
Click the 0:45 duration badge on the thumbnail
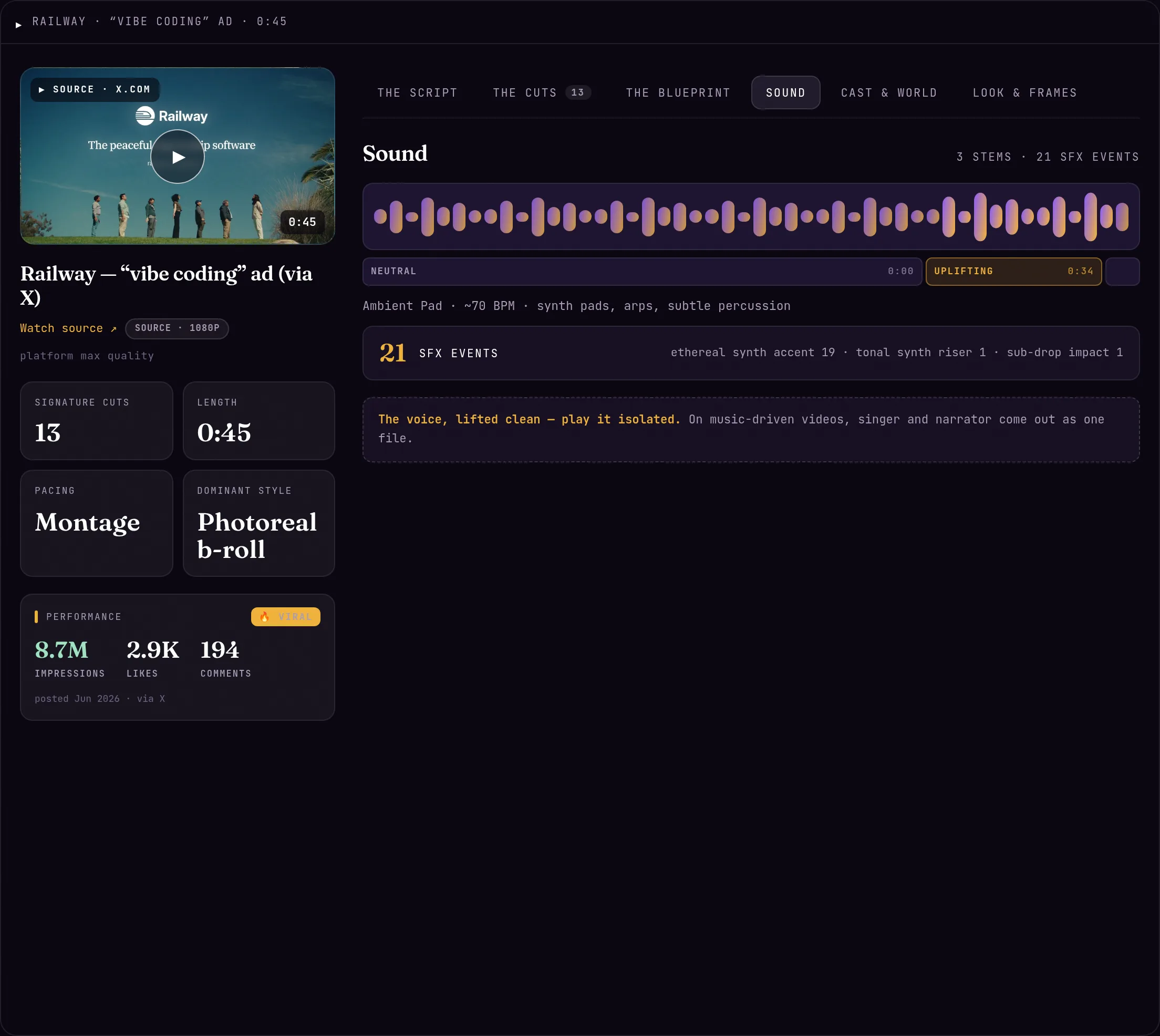(x=302, y=222)
